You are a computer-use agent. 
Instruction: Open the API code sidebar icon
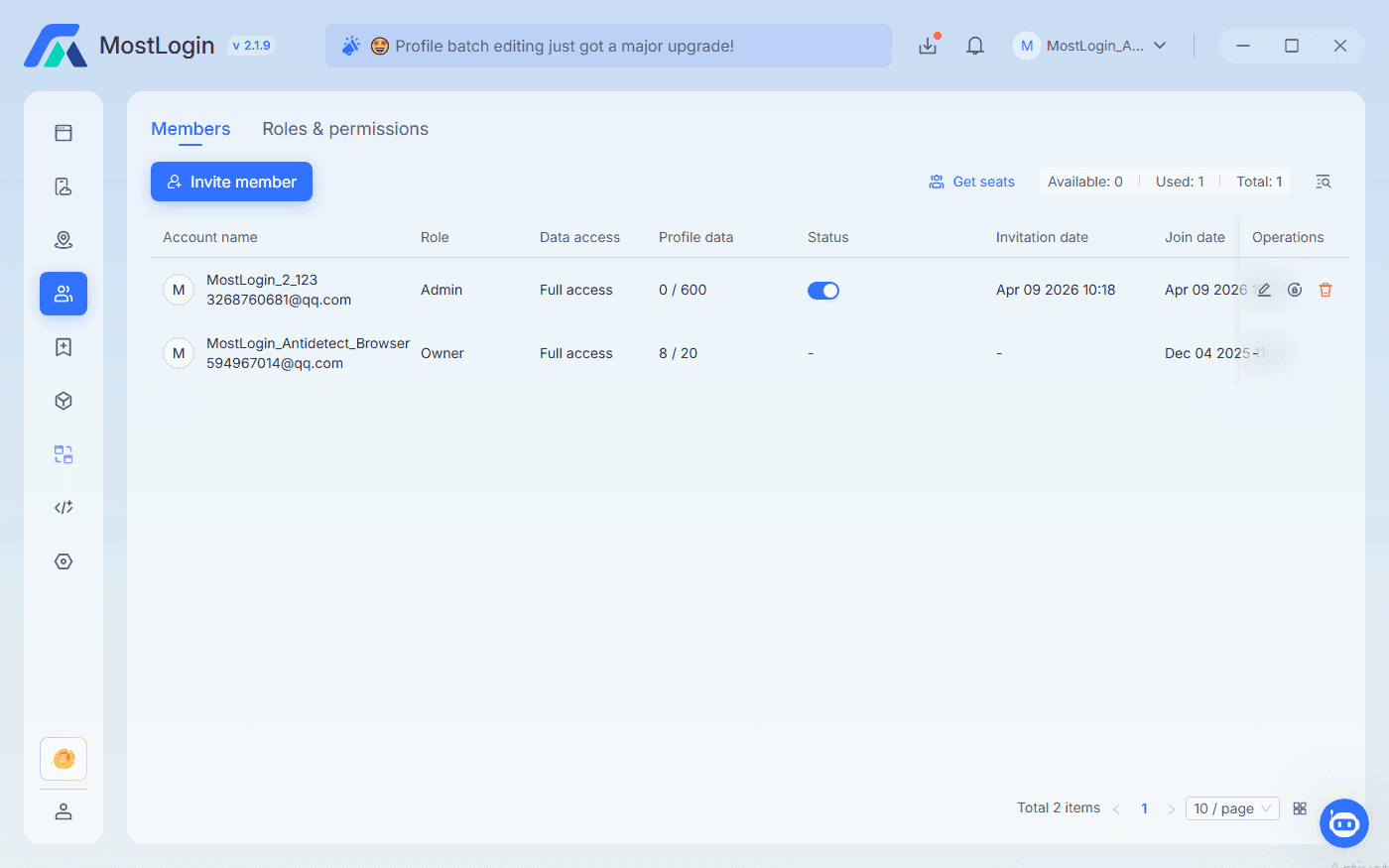click(63, 508)
